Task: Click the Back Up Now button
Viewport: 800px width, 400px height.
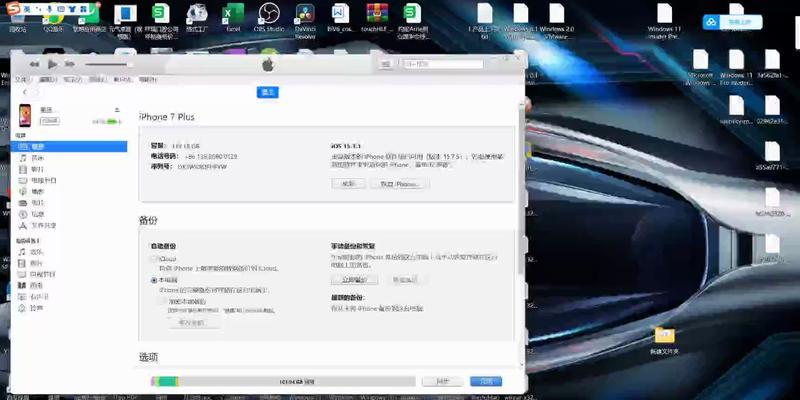Action: tap(355, 280)
